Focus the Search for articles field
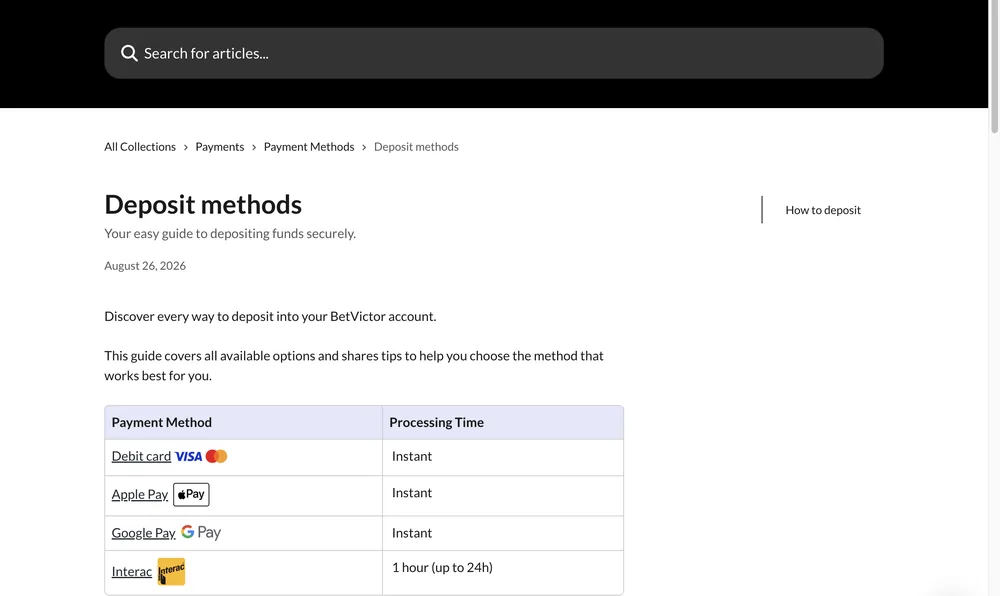1000x596 pixels. tap(494, 53)
